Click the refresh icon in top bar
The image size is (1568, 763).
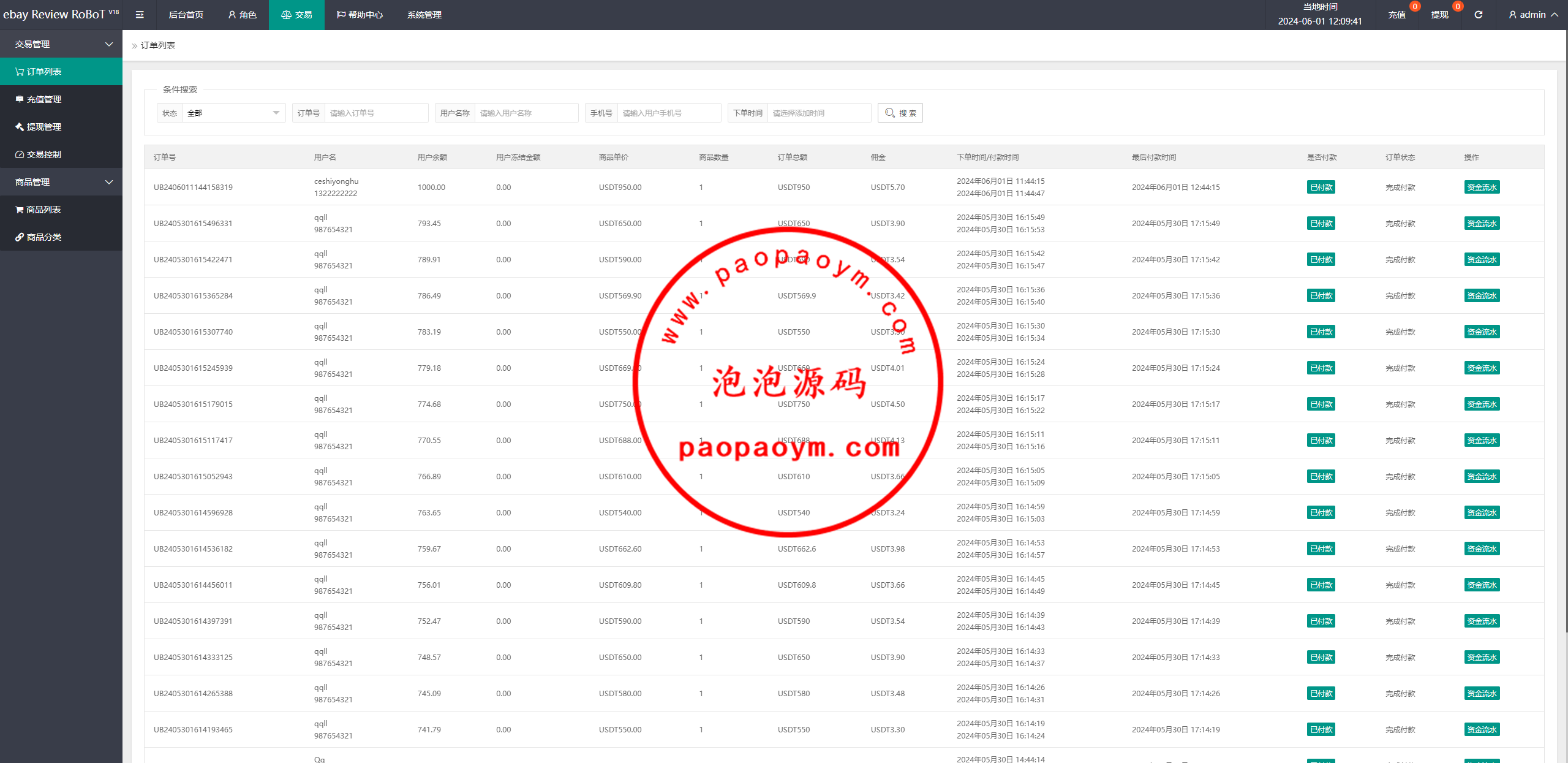click(x=1478, y=15)
